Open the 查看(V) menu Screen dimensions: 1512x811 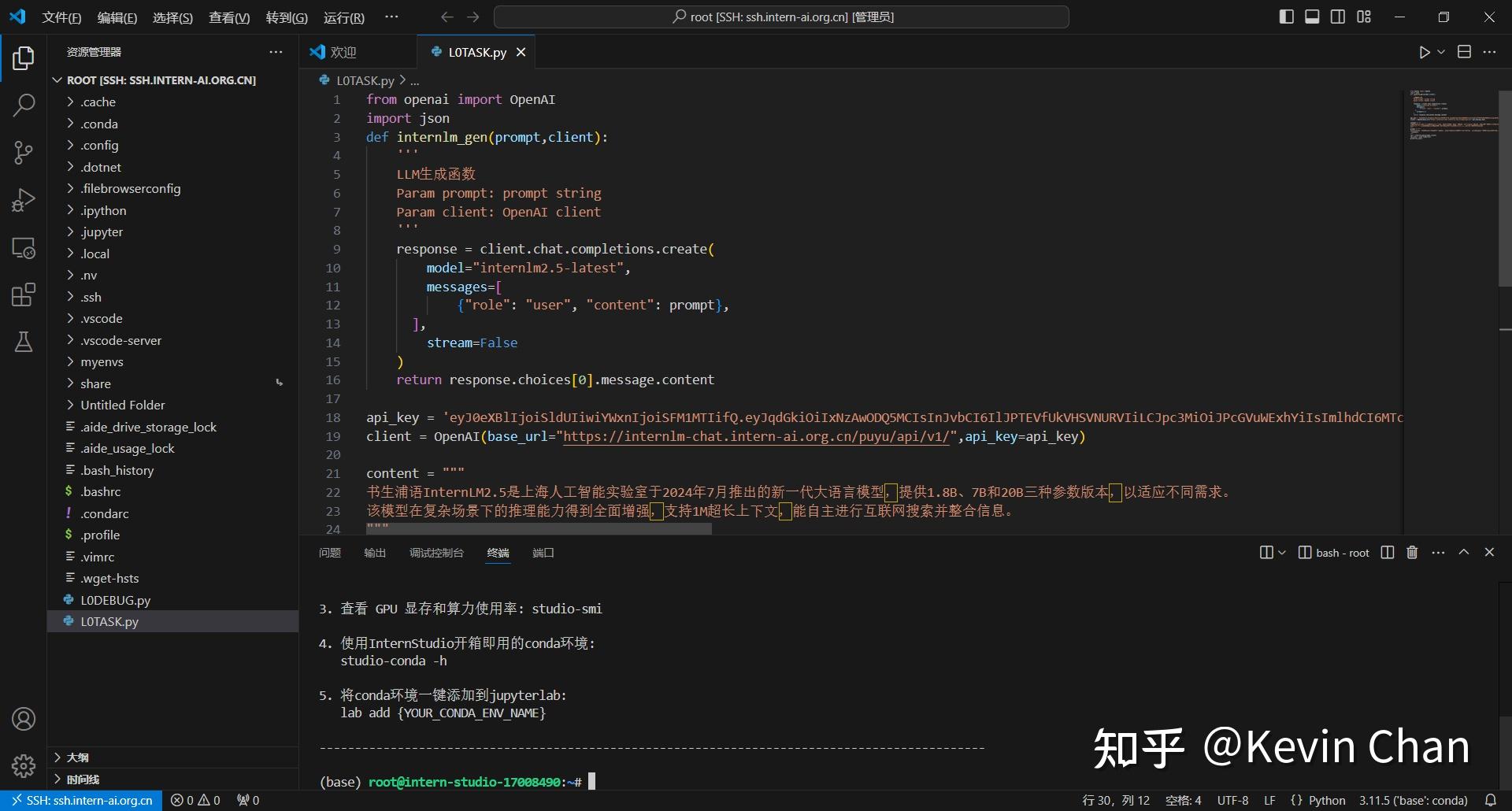point(228,17)
